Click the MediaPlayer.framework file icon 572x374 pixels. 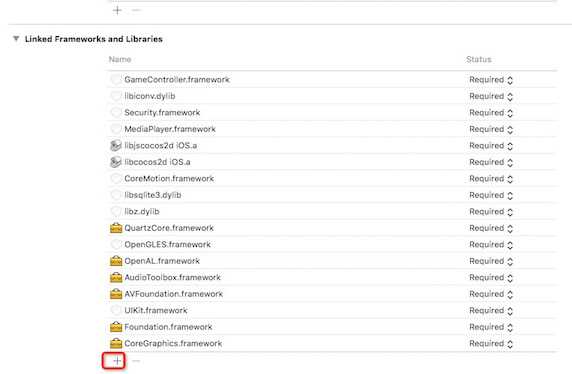[116, 129]
